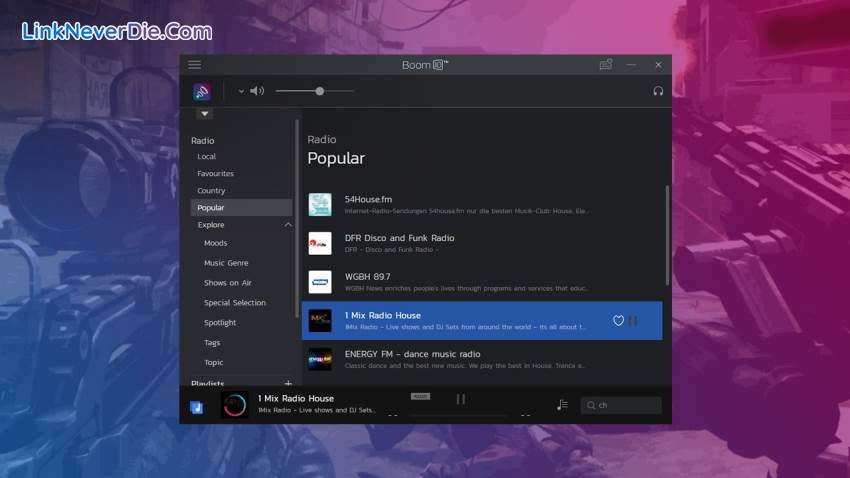Select Favourites in the Radio sidebar
This screenshot has height=478, width=850.
pyautogui.click(x=215, y=174)
